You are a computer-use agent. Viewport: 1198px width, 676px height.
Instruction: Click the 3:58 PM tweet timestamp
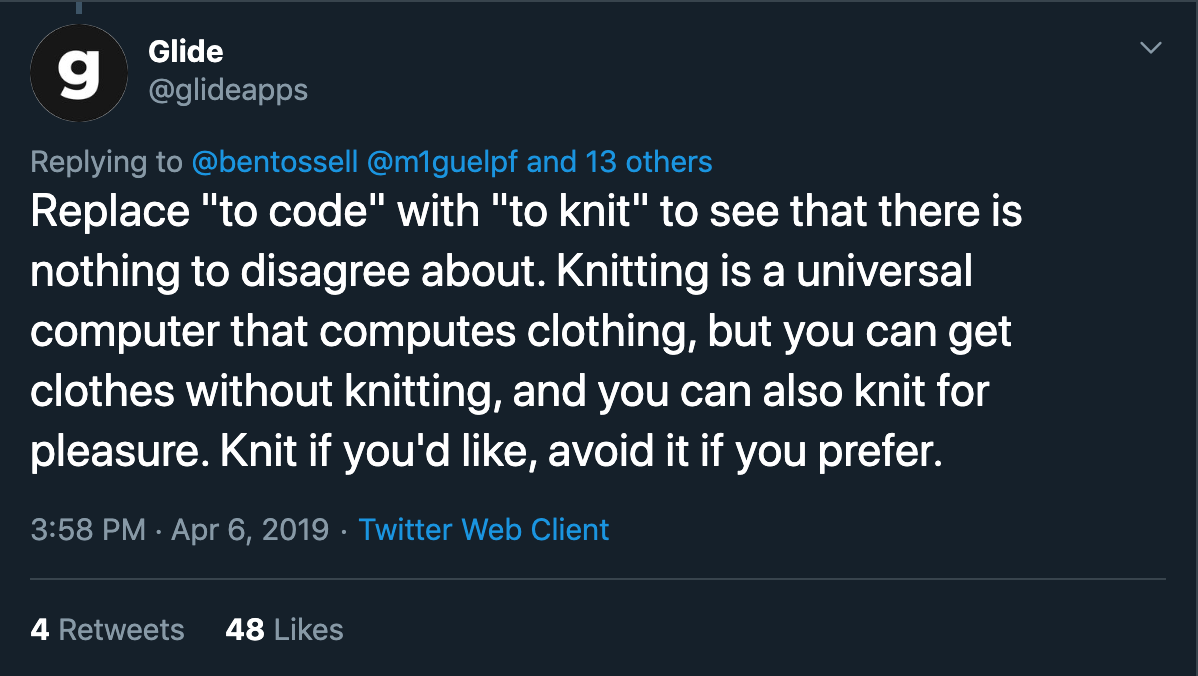pos(88,529)
